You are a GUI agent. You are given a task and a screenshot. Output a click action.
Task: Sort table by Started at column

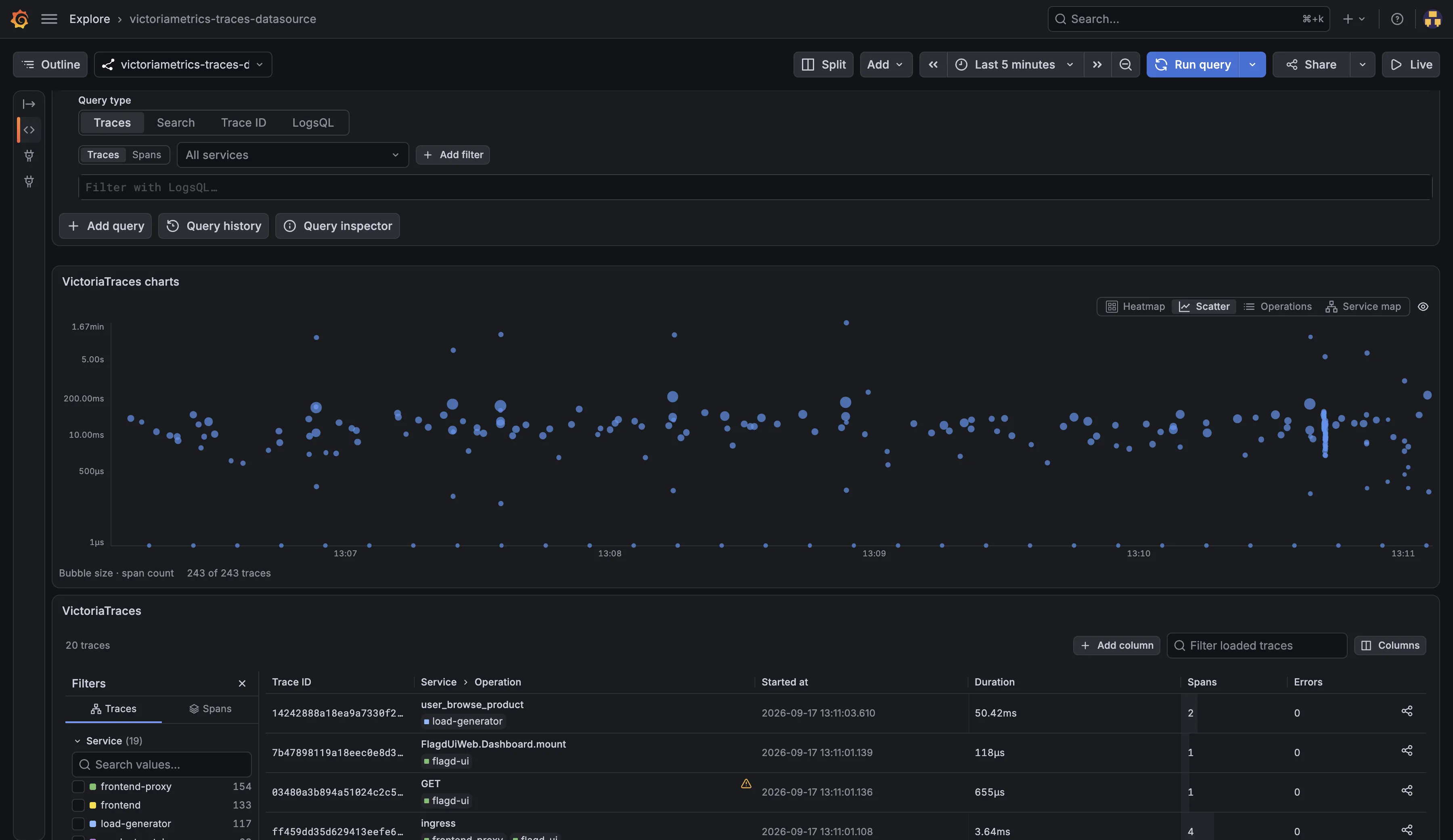[x=784, y=682]
